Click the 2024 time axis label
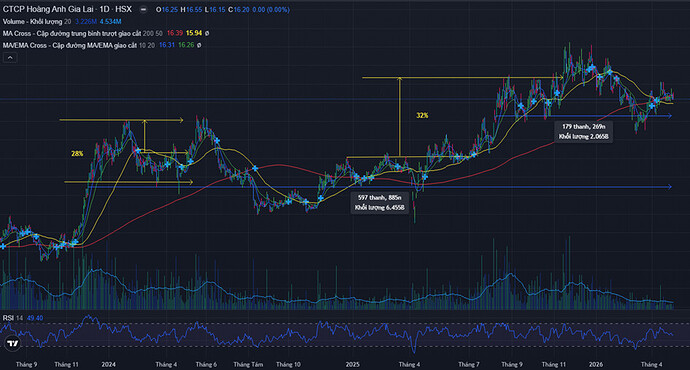 tap(108, 364)
